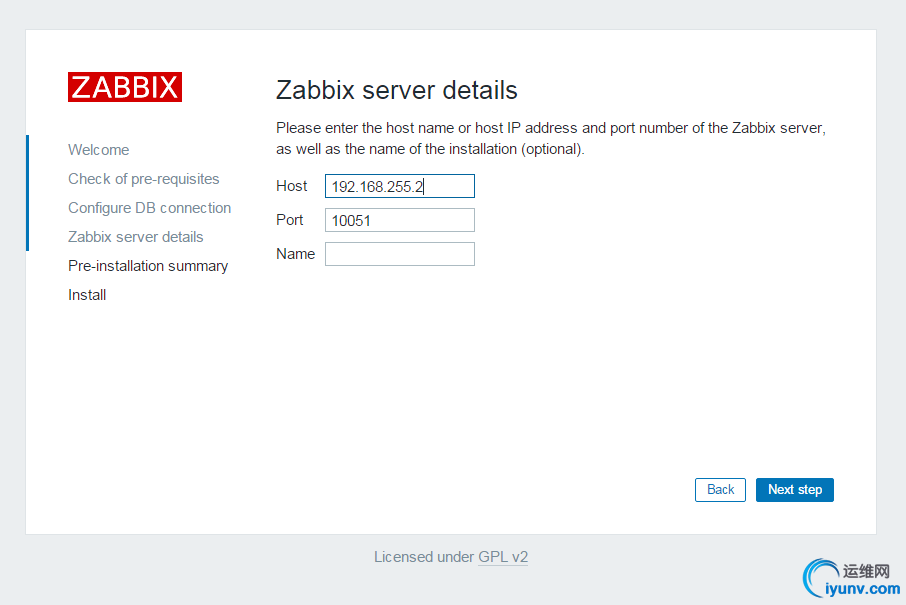Open the GPL v2 license link
This screenshot has width=906, height=605.
(502, 557)
